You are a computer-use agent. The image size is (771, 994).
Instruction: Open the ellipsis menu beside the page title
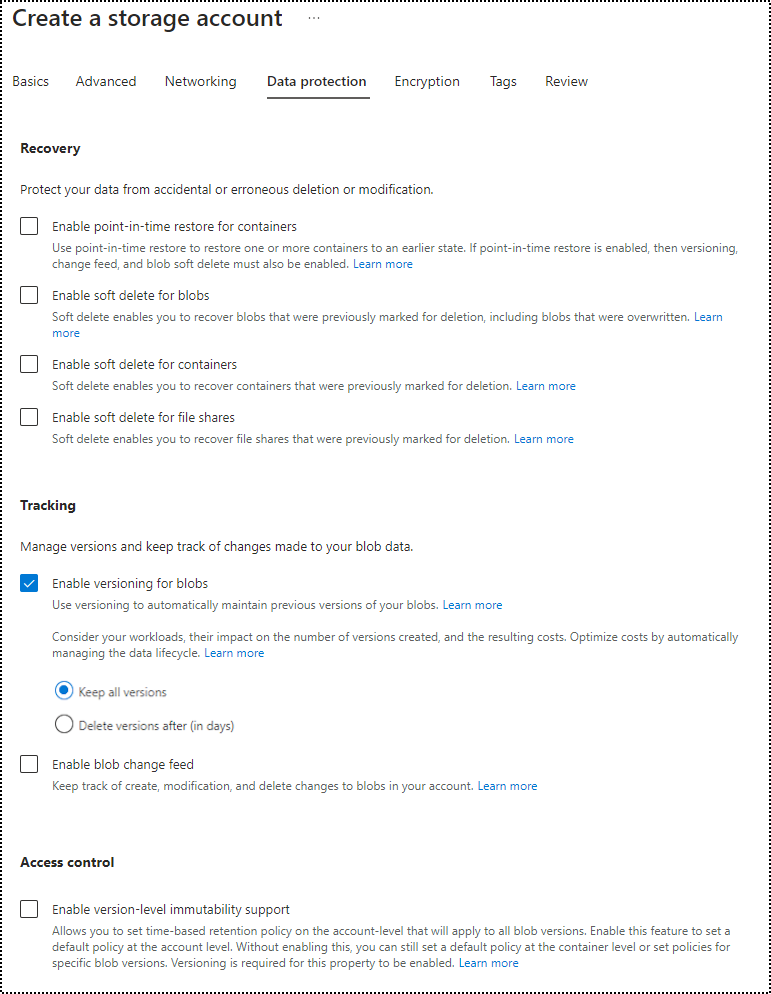(x=314, y=17)
